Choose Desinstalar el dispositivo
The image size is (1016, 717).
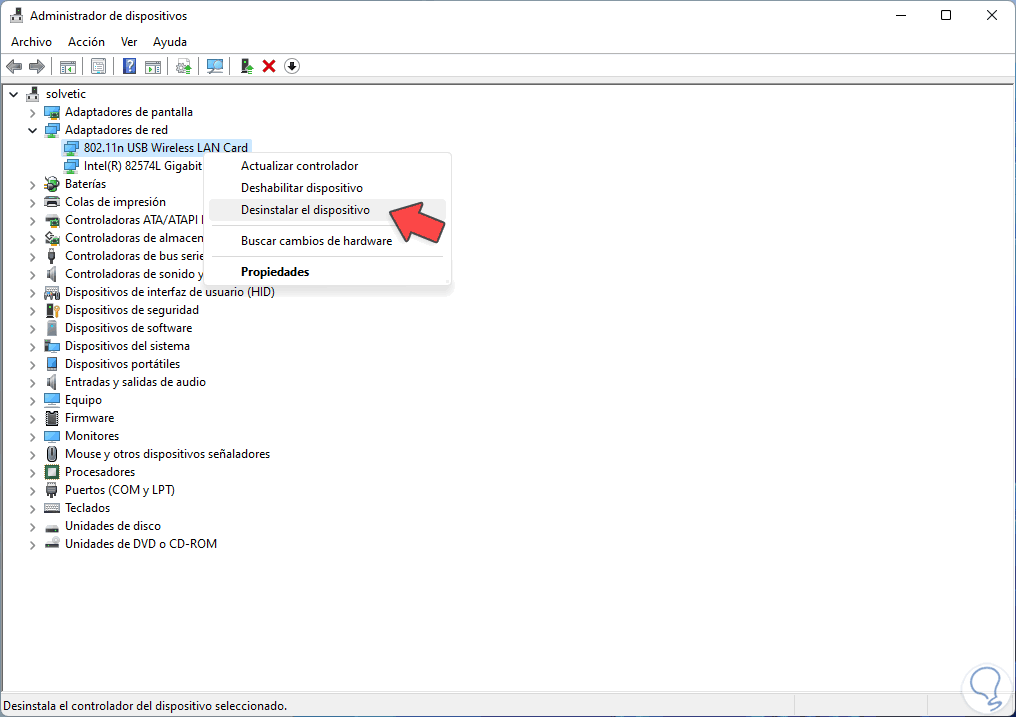[x=327, y=210]
